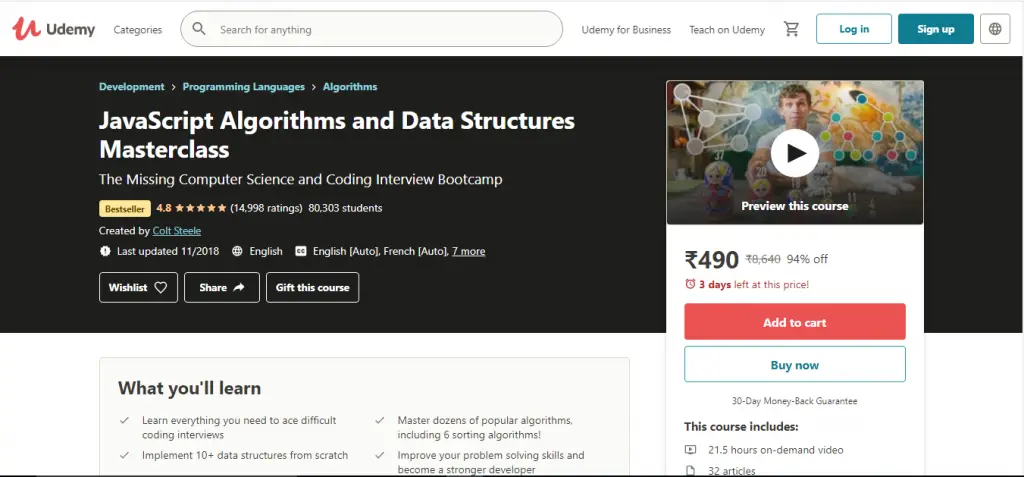The width and height of the screenshot is (1024, 477).
Task: Click the Share arrow icon
Action: 239,288
